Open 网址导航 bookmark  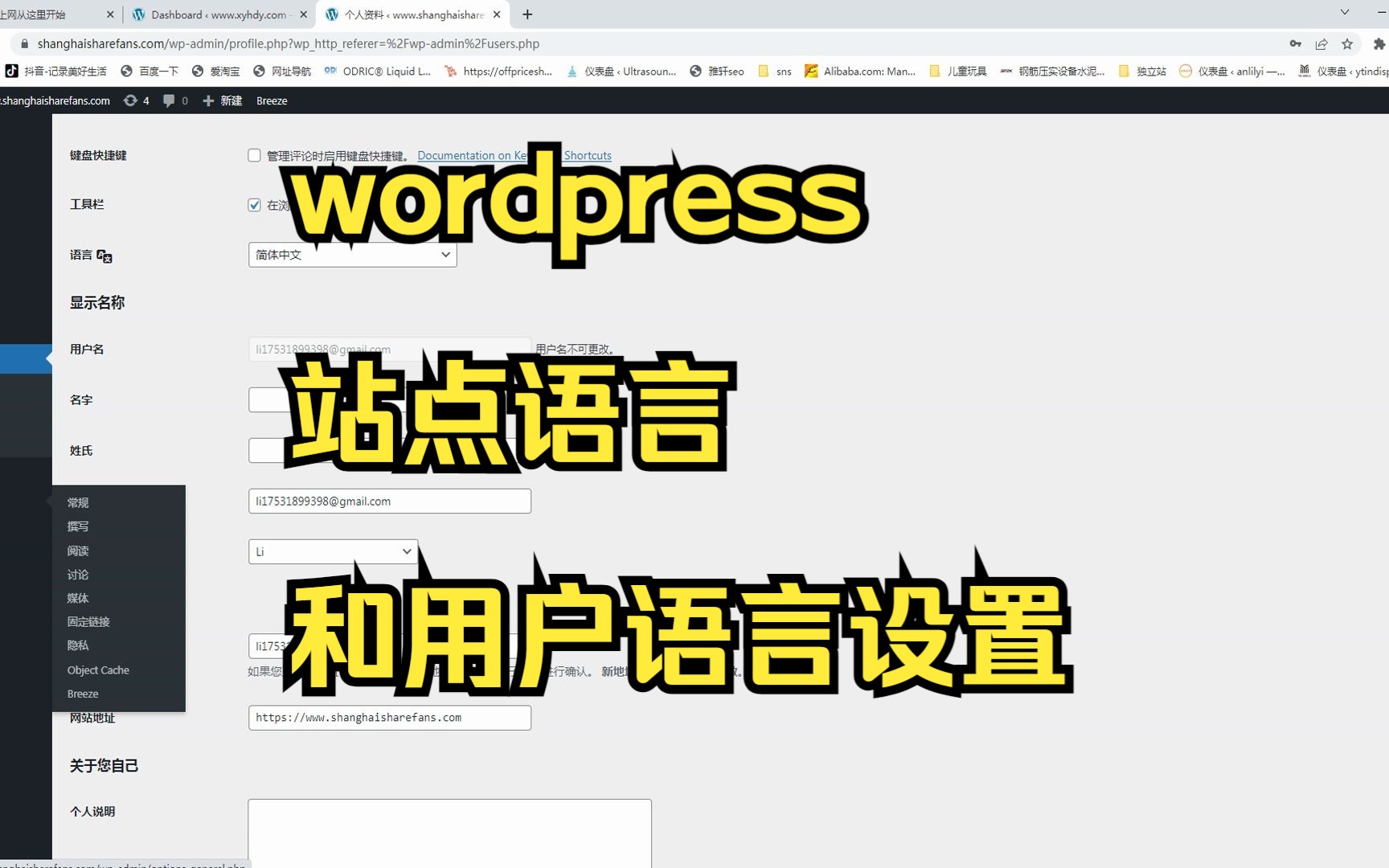point(282,71)
